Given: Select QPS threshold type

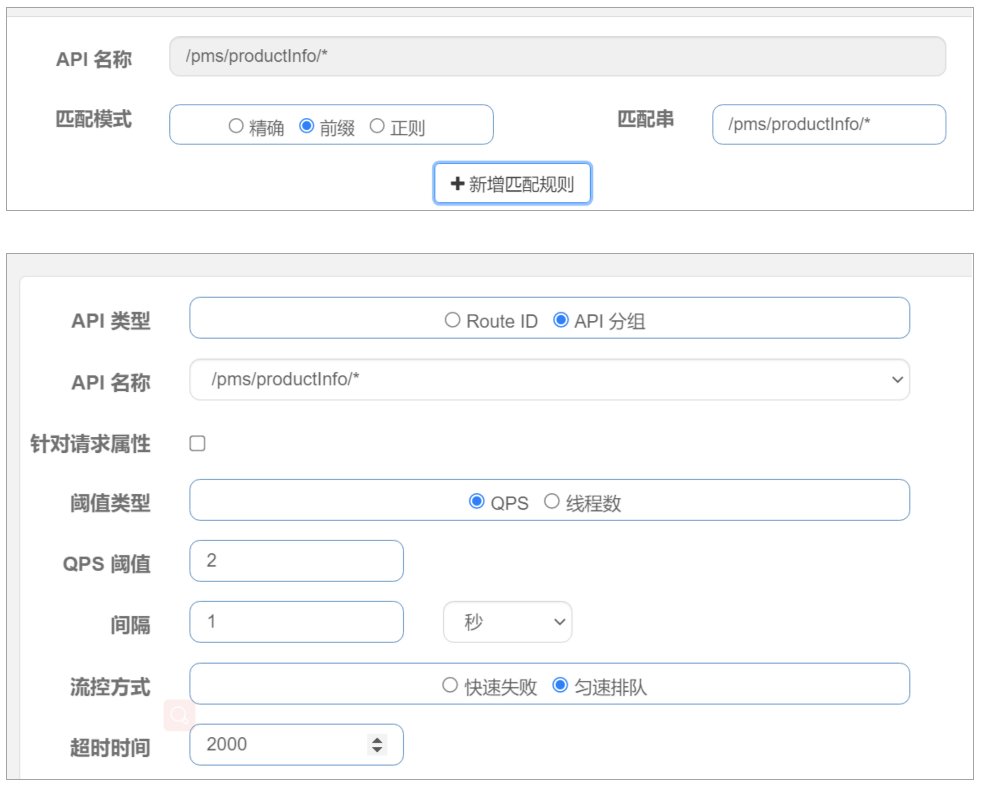Looking at the screenshot, I should coord(477,502).
